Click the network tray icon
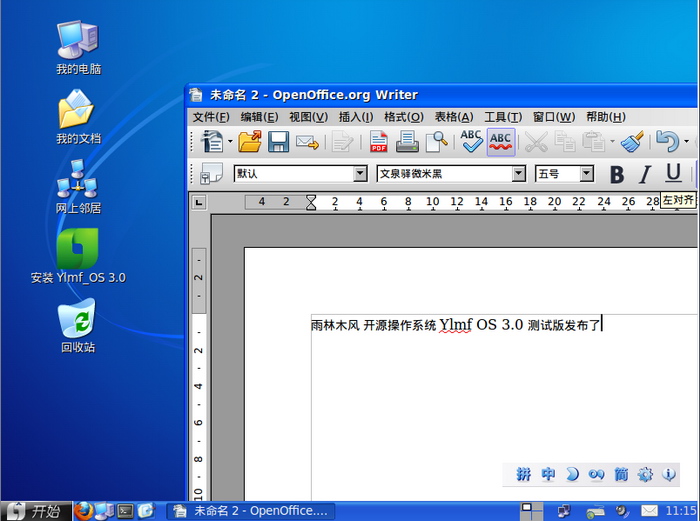This screenshot has width=700, height=521. [x=564, y=511]
